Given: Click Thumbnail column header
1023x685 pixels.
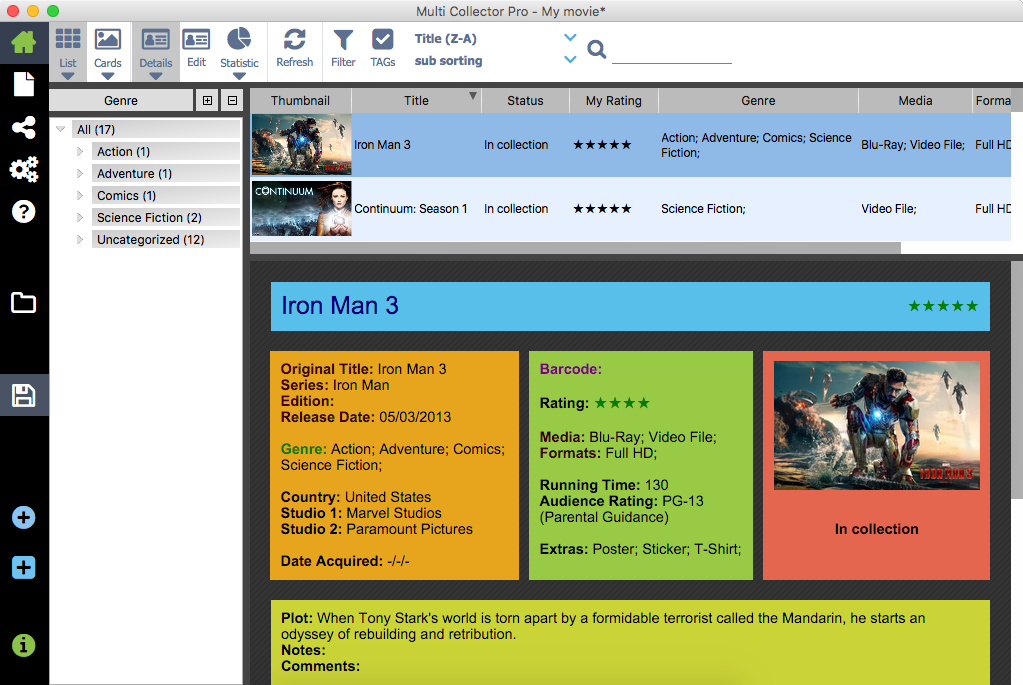Looking at the screenshot, I should [x=301, y=100].
